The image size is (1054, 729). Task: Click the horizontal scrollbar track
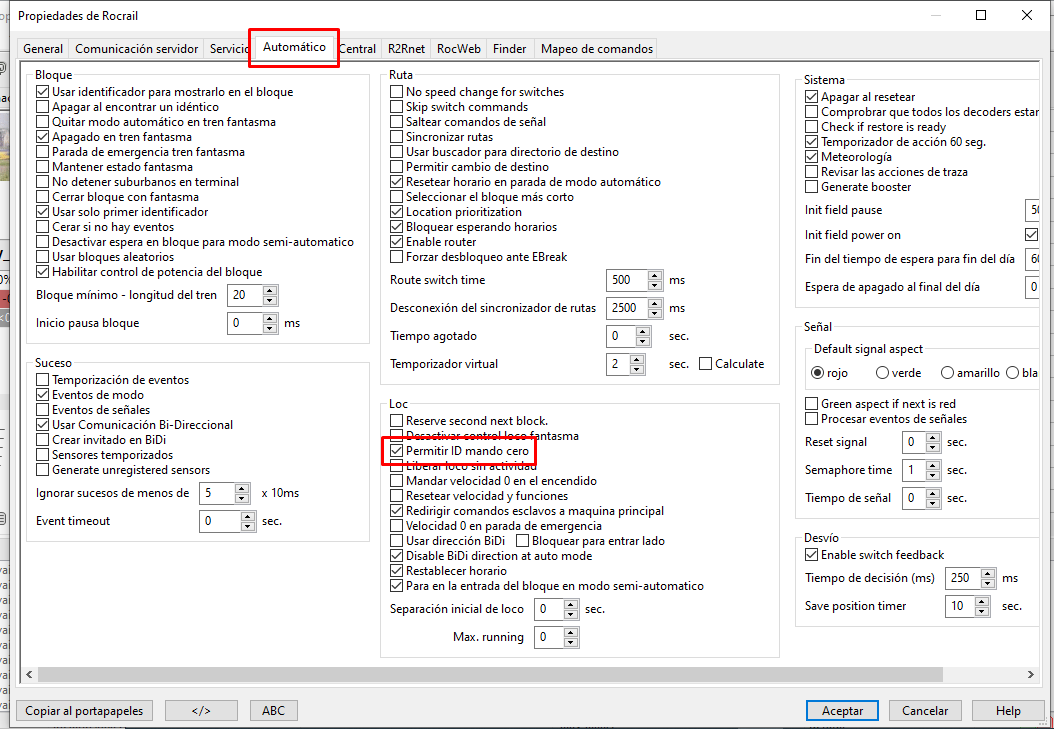(x=489, y=675)
